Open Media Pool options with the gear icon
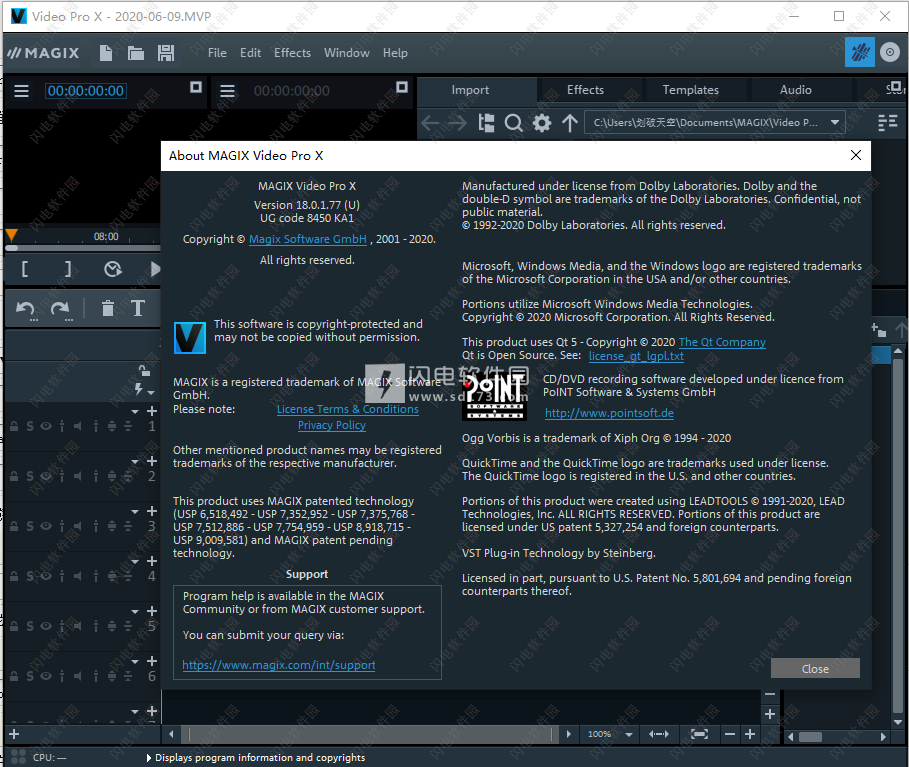The image size is (909, 767). tap(542, 123)
